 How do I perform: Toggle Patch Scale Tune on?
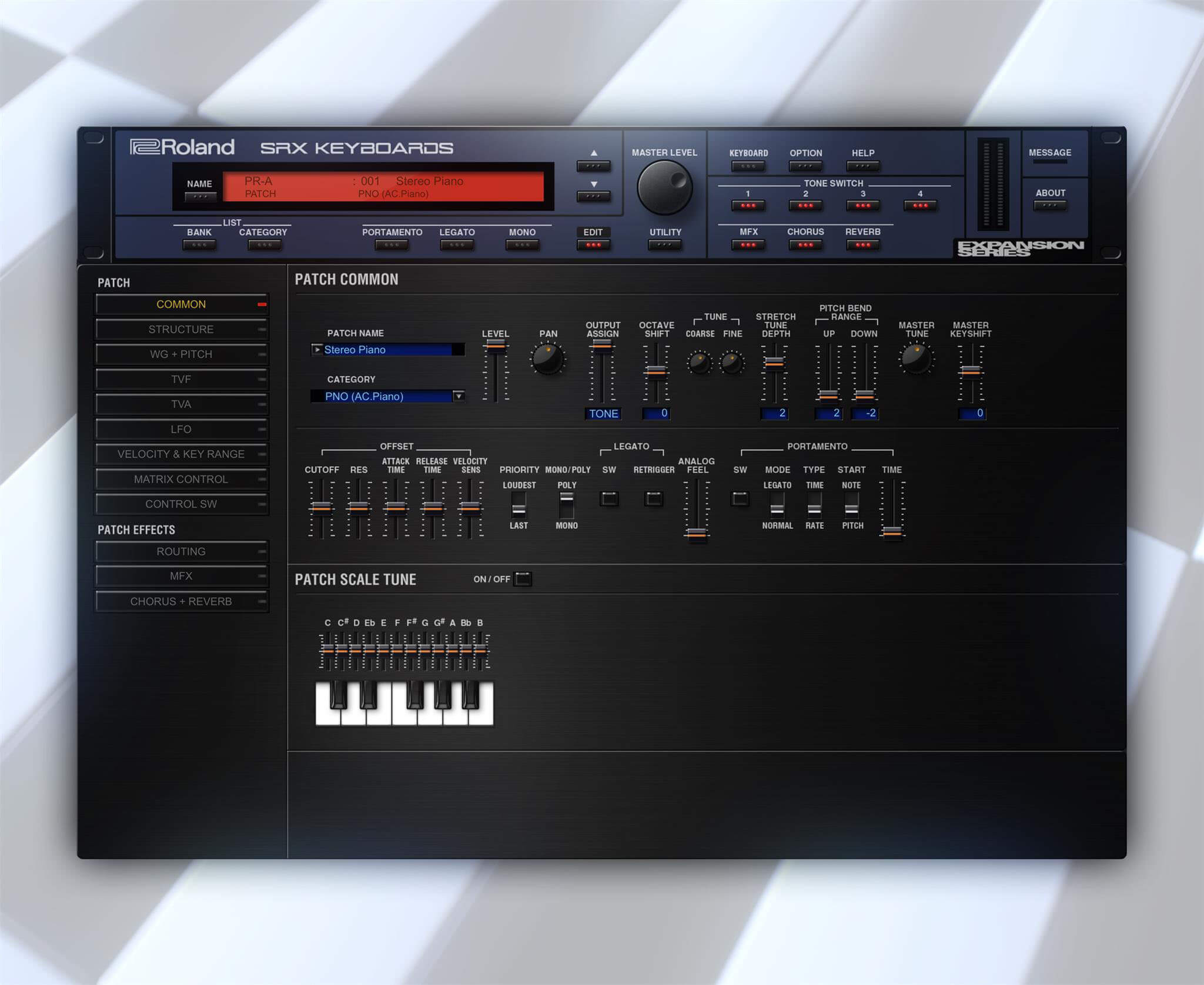coord(522,579)
